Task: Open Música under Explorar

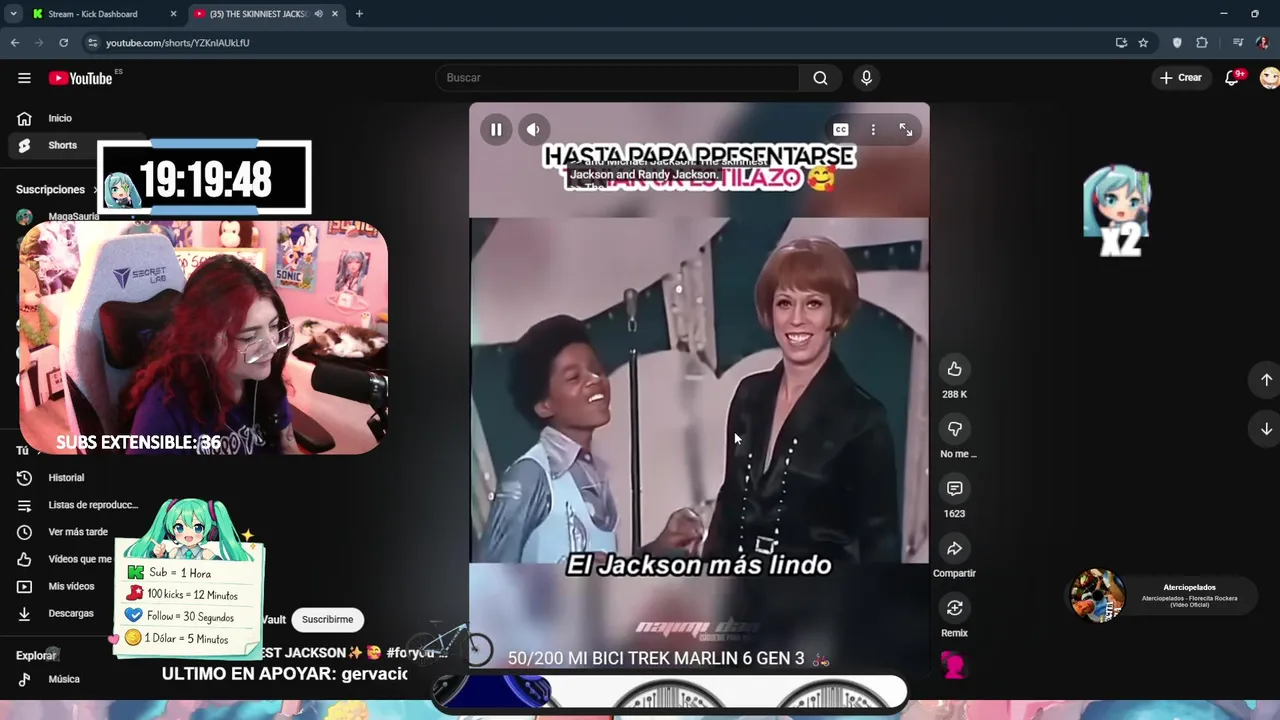Action: coord(64,679)
